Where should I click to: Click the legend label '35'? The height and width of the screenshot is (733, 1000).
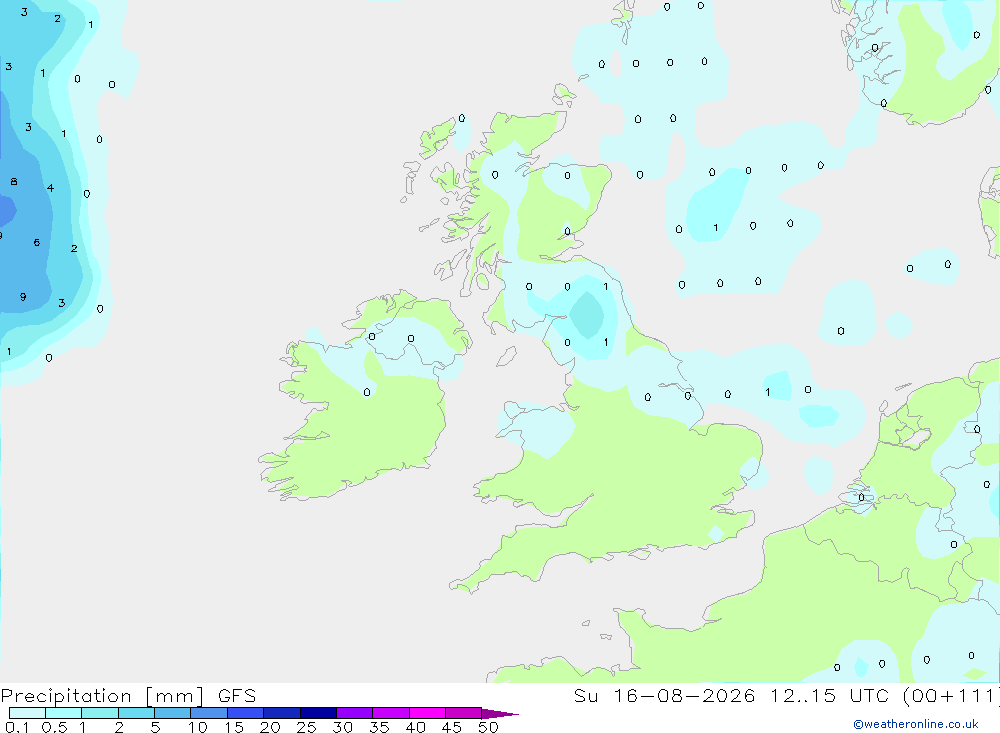pos(379,727)
